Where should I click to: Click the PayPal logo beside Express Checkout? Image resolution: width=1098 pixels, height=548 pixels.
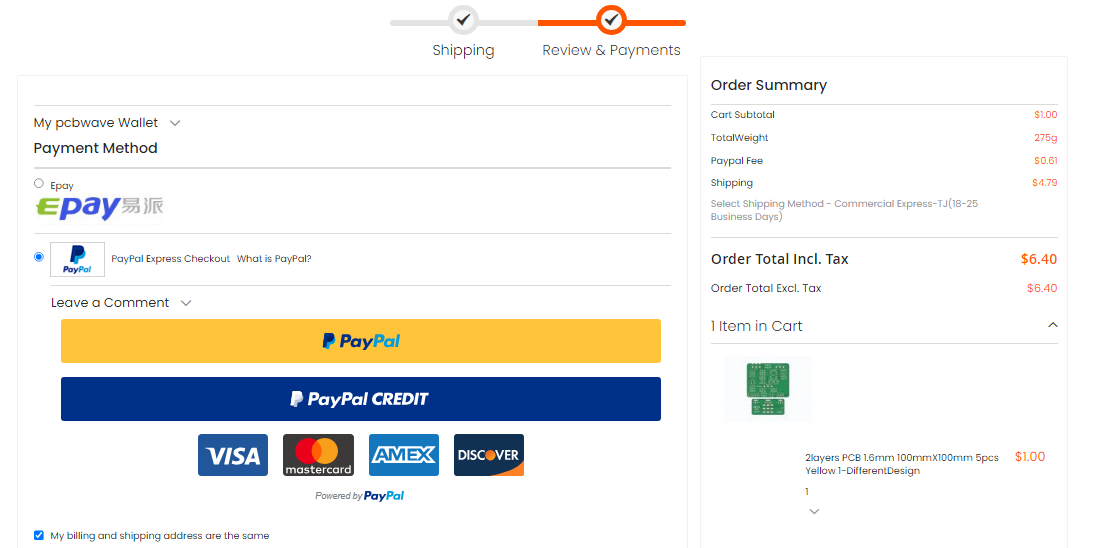(77, 259)
